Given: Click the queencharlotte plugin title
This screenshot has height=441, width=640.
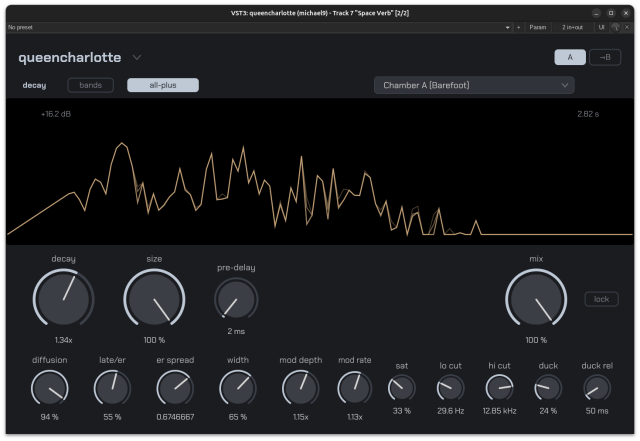Looking at the screenshot, I should [70, 58].
